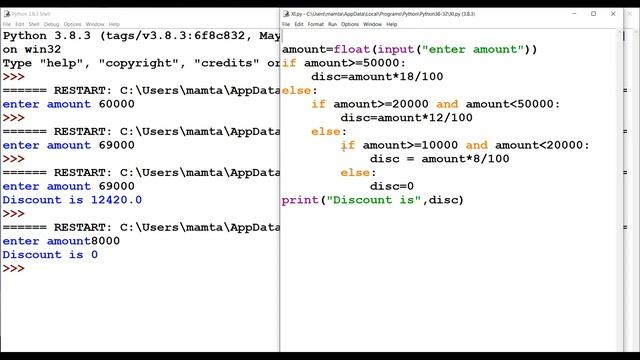
Task: Click 'Discount is 0' output in shell
Action: tap(50, 255)
